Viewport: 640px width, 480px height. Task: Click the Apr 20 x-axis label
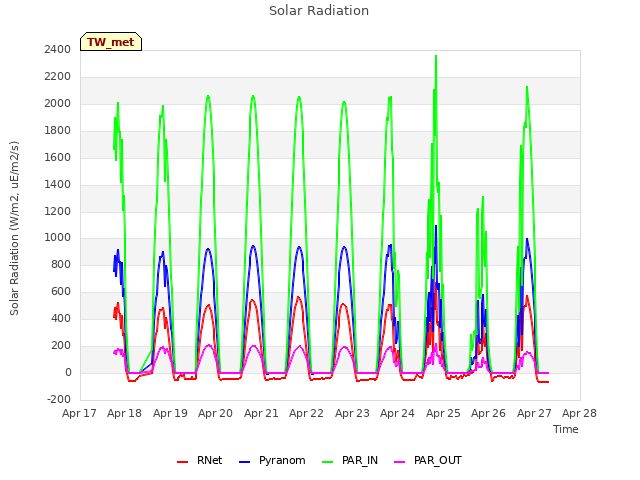(216, 413)
